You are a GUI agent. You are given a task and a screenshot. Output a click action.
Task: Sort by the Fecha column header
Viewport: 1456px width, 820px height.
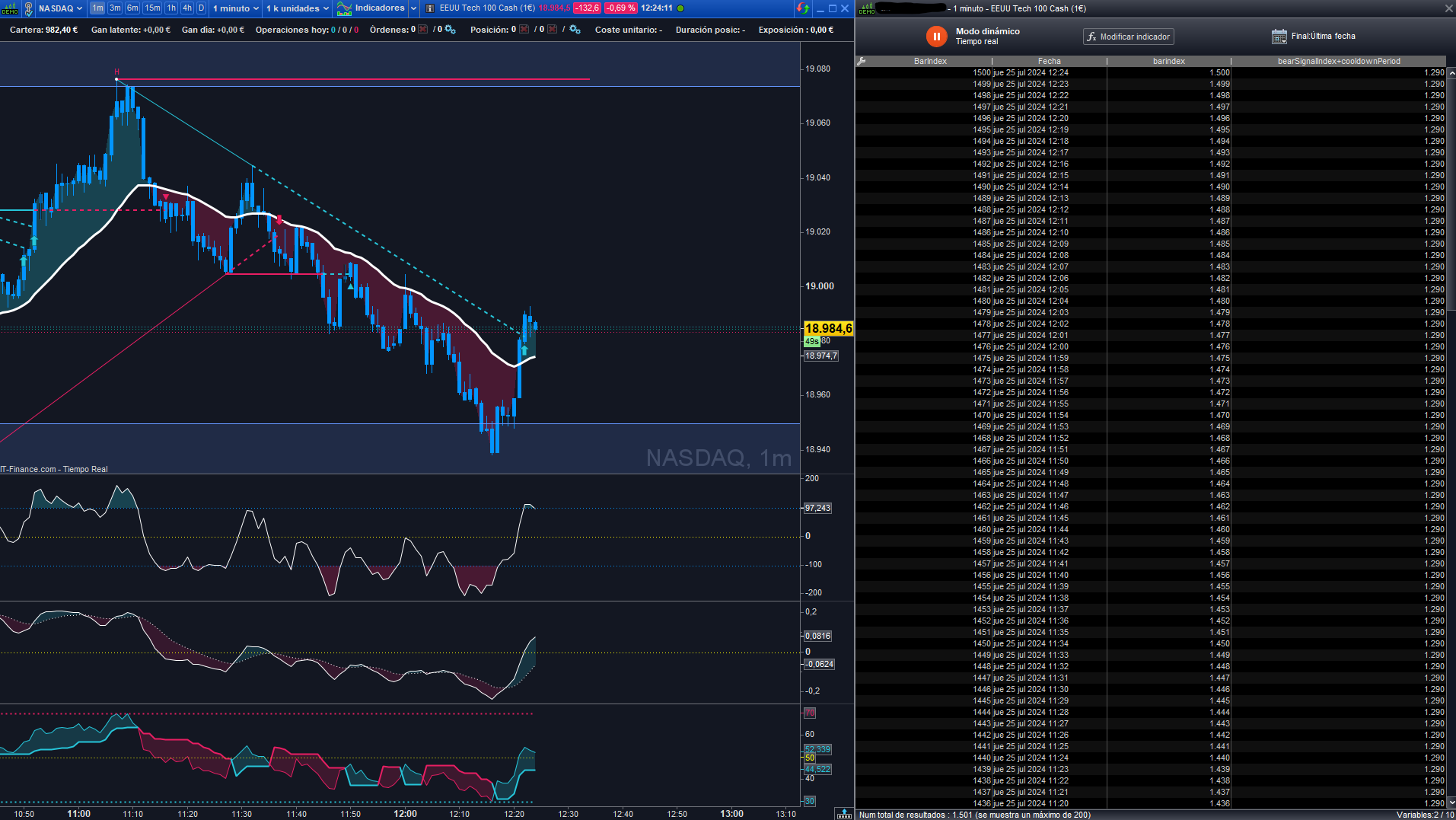point(1049,61)
